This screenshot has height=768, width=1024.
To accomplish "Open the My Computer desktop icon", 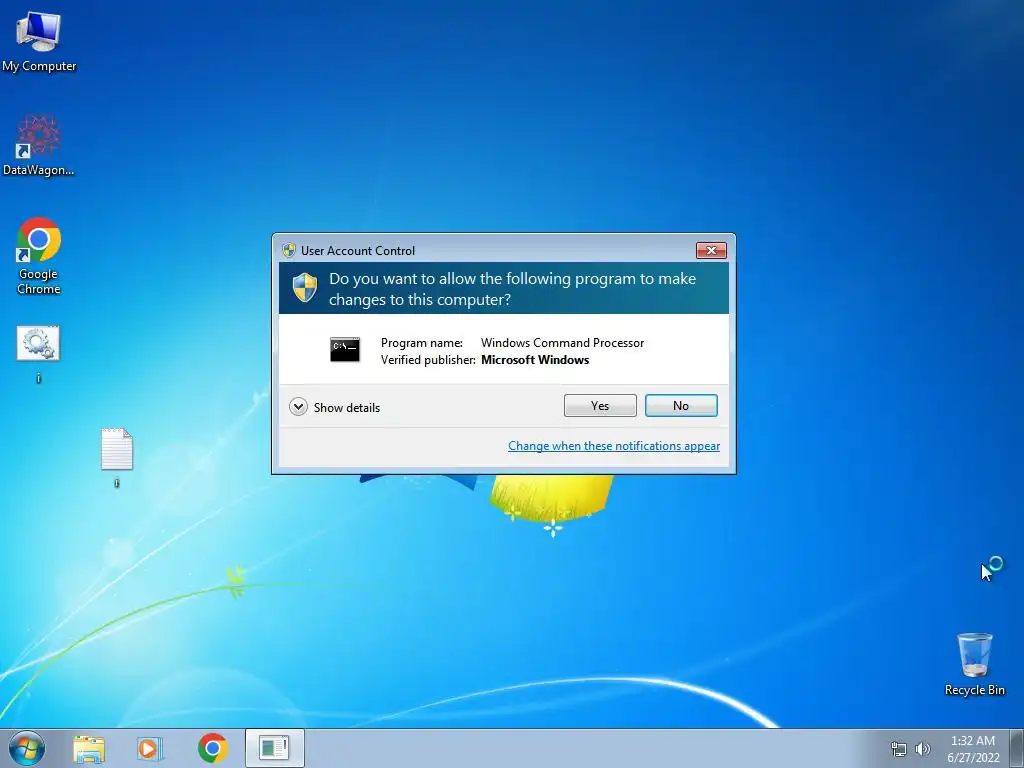I will click(x=39, y=42).
